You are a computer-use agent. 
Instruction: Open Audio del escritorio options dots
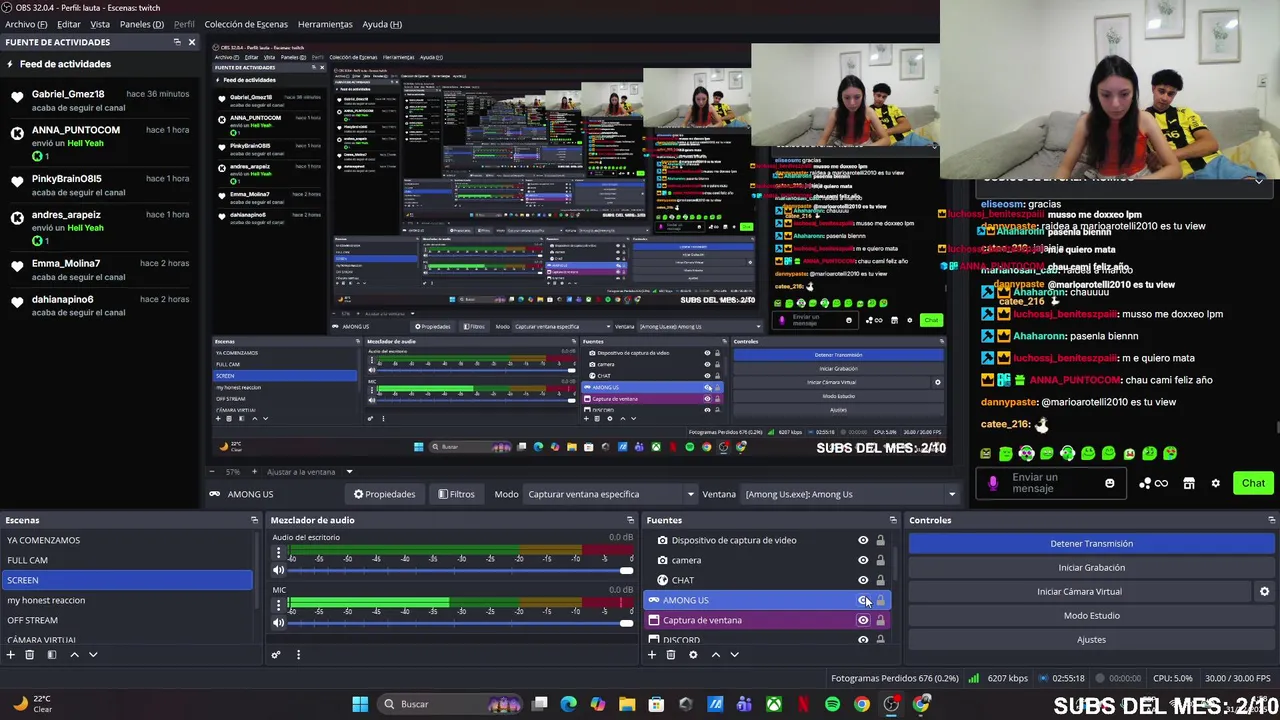click(279, 553)
